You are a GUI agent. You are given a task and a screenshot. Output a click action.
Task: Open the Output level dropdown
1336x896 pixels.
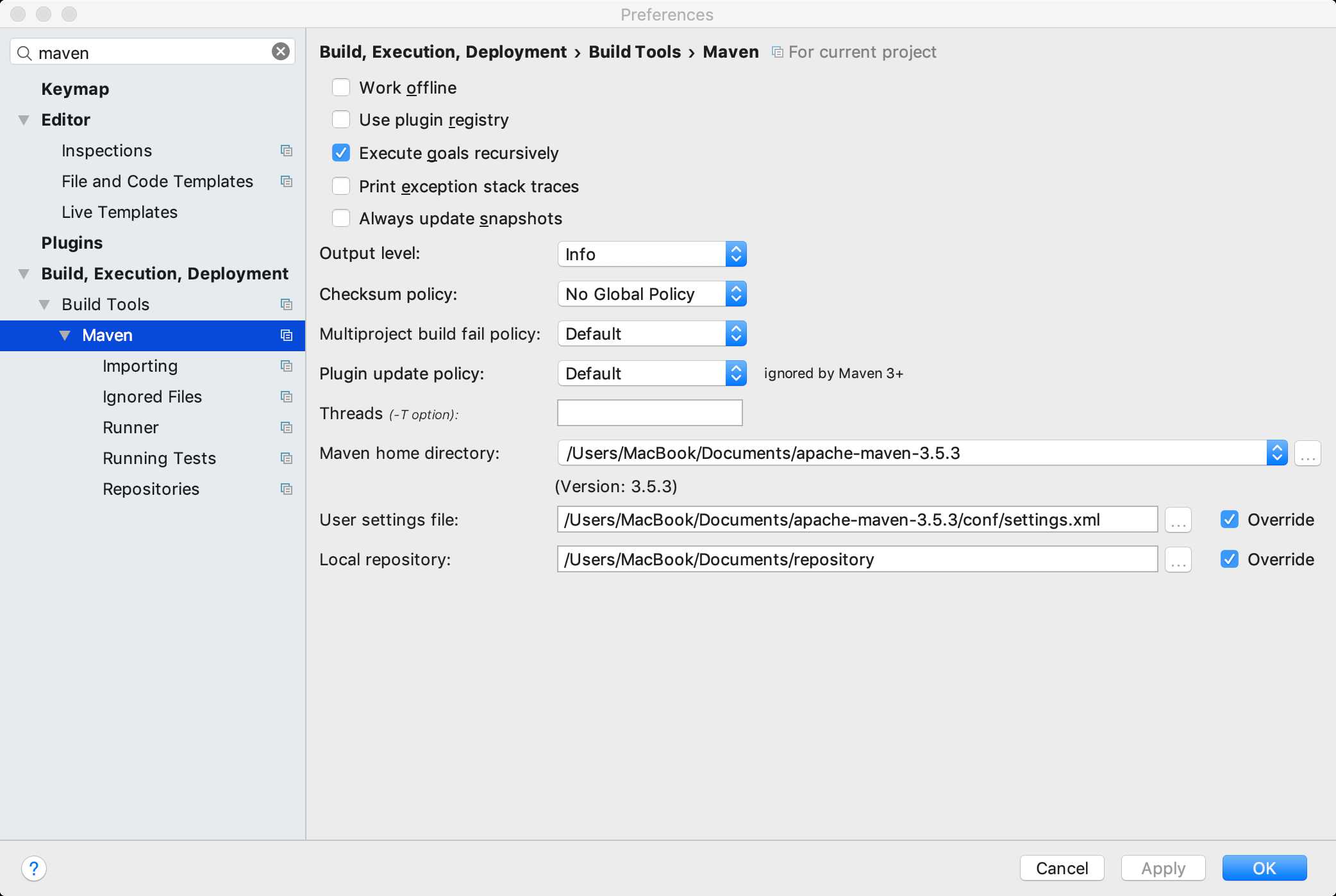click(x=652, y=254)
